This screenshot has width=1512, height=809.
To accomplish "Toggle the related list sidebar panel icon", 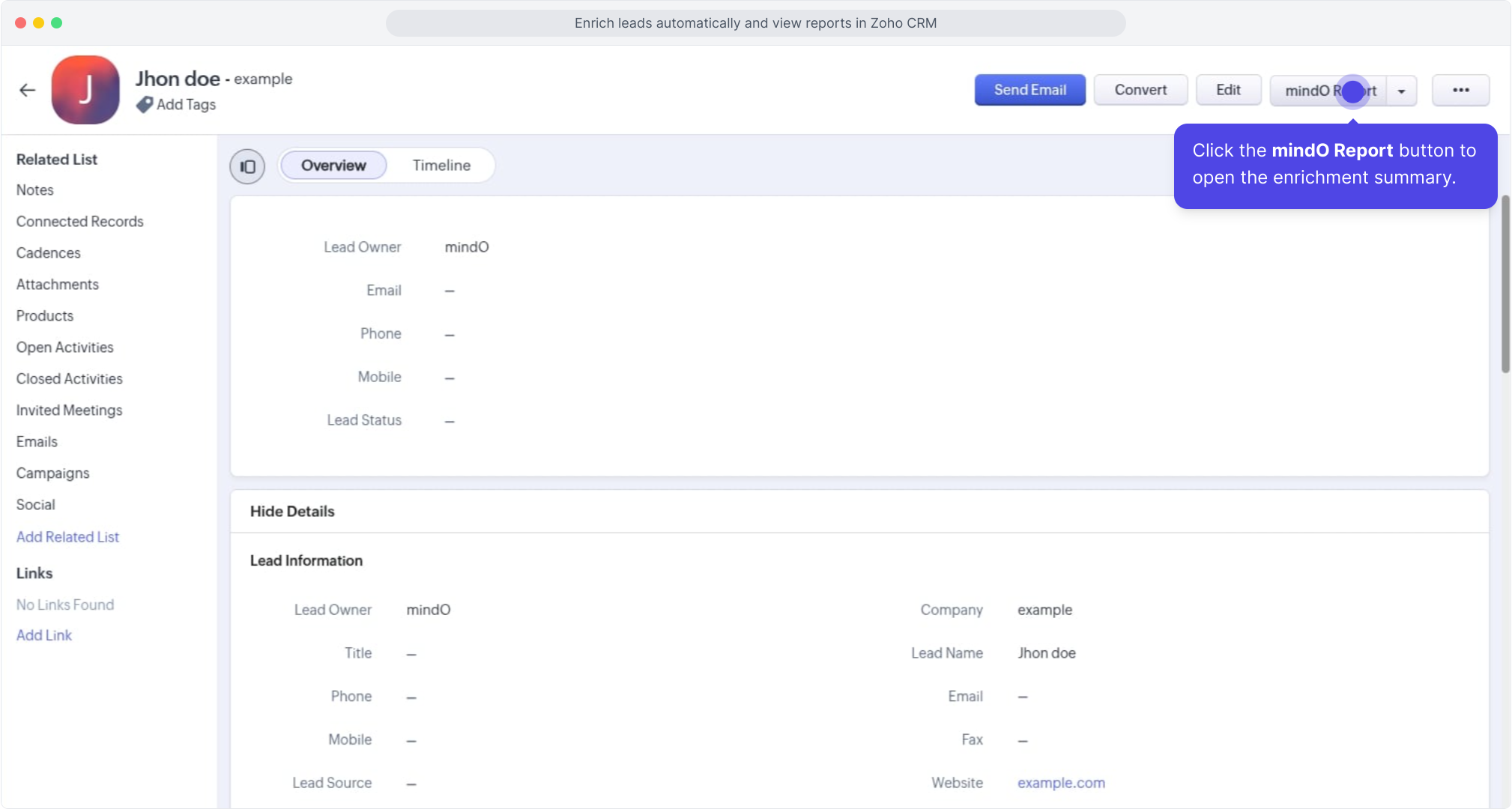I will 247,166.
